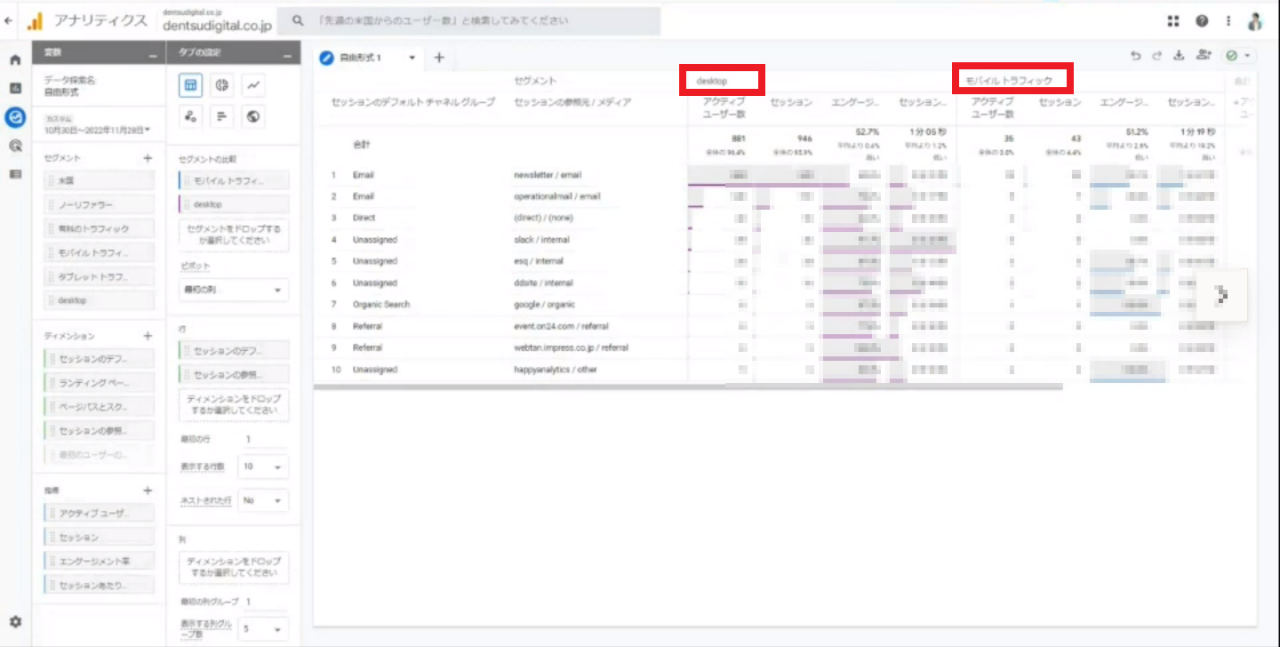Open the Google apps grid

(1173, 21)
